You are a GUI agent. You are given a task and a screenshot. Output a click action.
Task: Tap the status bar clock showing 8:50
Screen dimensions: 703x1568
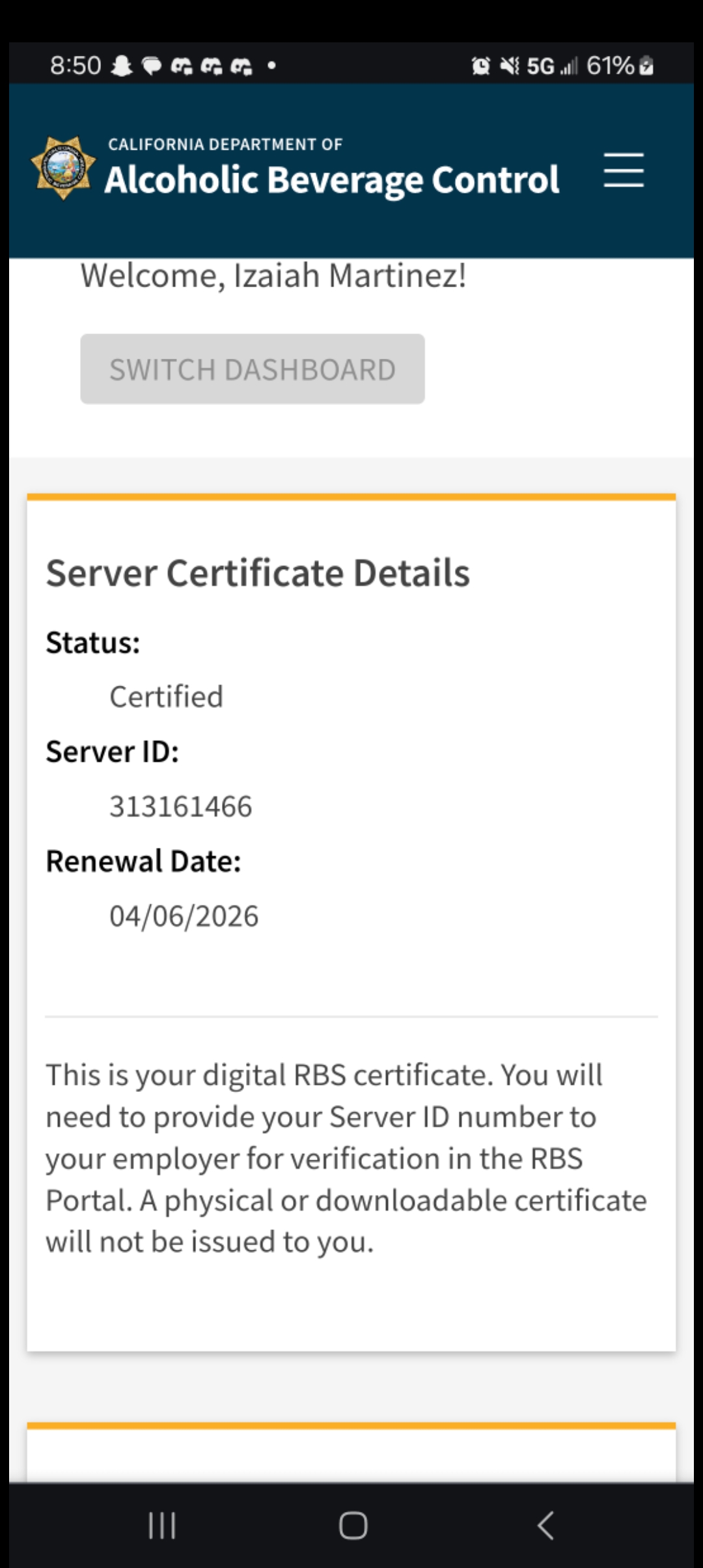click(76, 66)
